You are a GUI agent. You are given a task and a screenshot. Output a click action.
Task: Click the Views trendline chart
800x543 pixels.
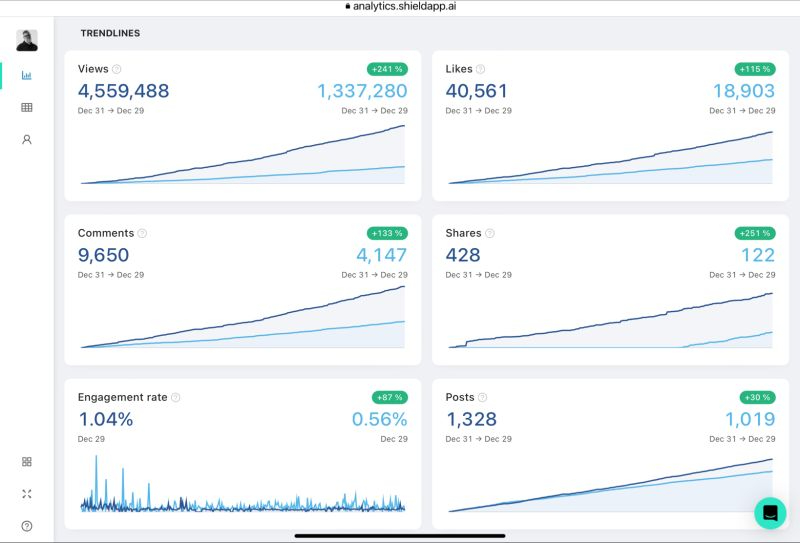coord(243,154)
